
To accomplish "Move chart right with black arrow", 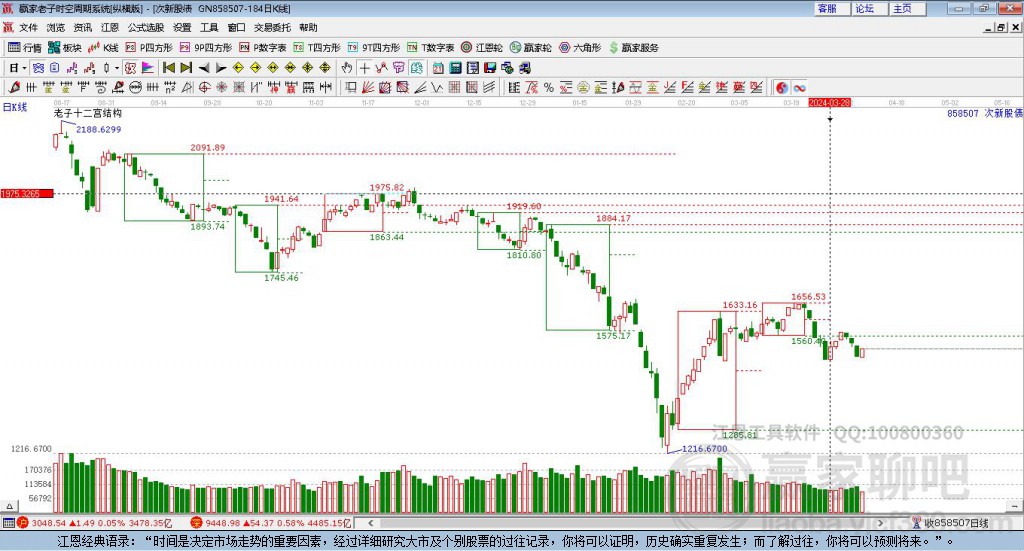I will [221, 68].
